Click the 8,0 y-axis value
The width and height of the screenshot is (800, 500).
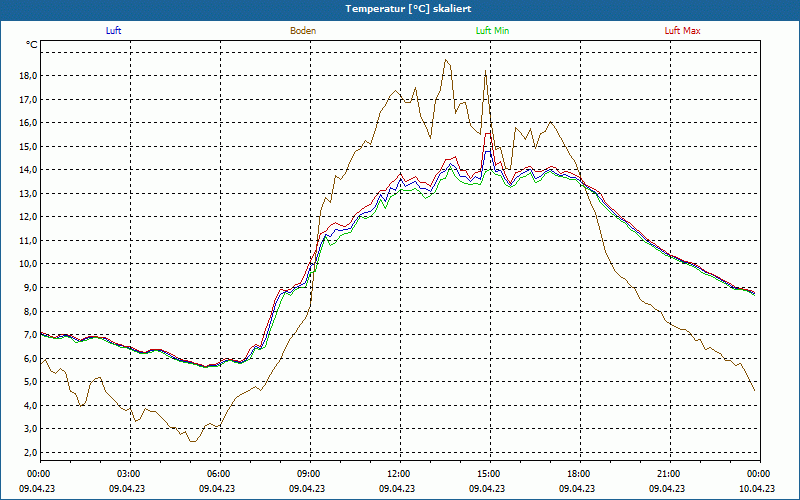[x=30, y=311]
